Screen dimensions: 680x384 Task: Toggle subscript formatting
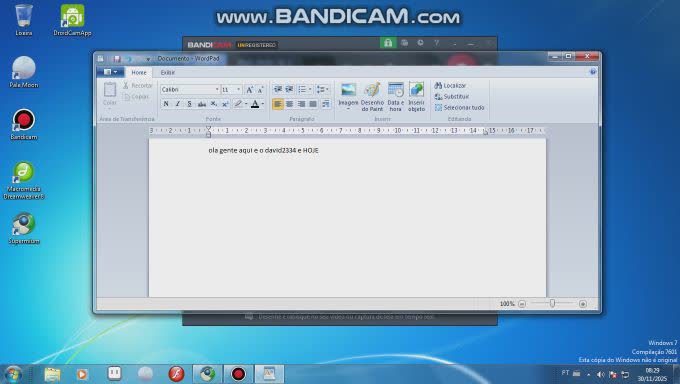pyautogui.click(x=213, y=104)
